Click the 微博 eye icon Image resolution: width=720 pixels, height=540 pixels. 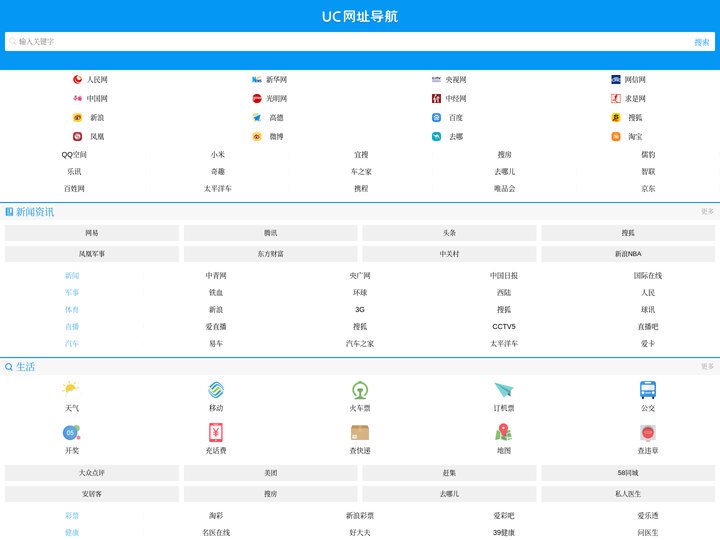(x=257, y=136)
